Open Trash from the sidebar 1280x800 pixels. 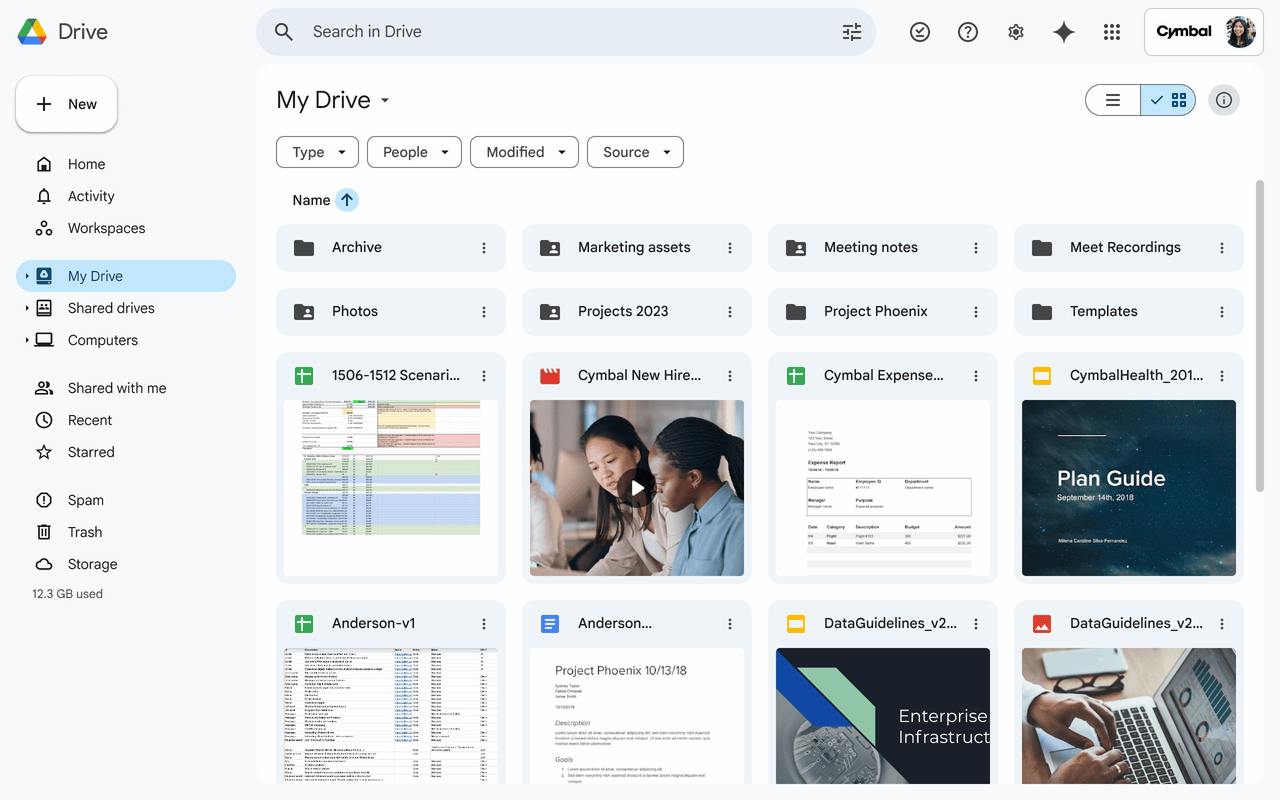tap(82, 531)
